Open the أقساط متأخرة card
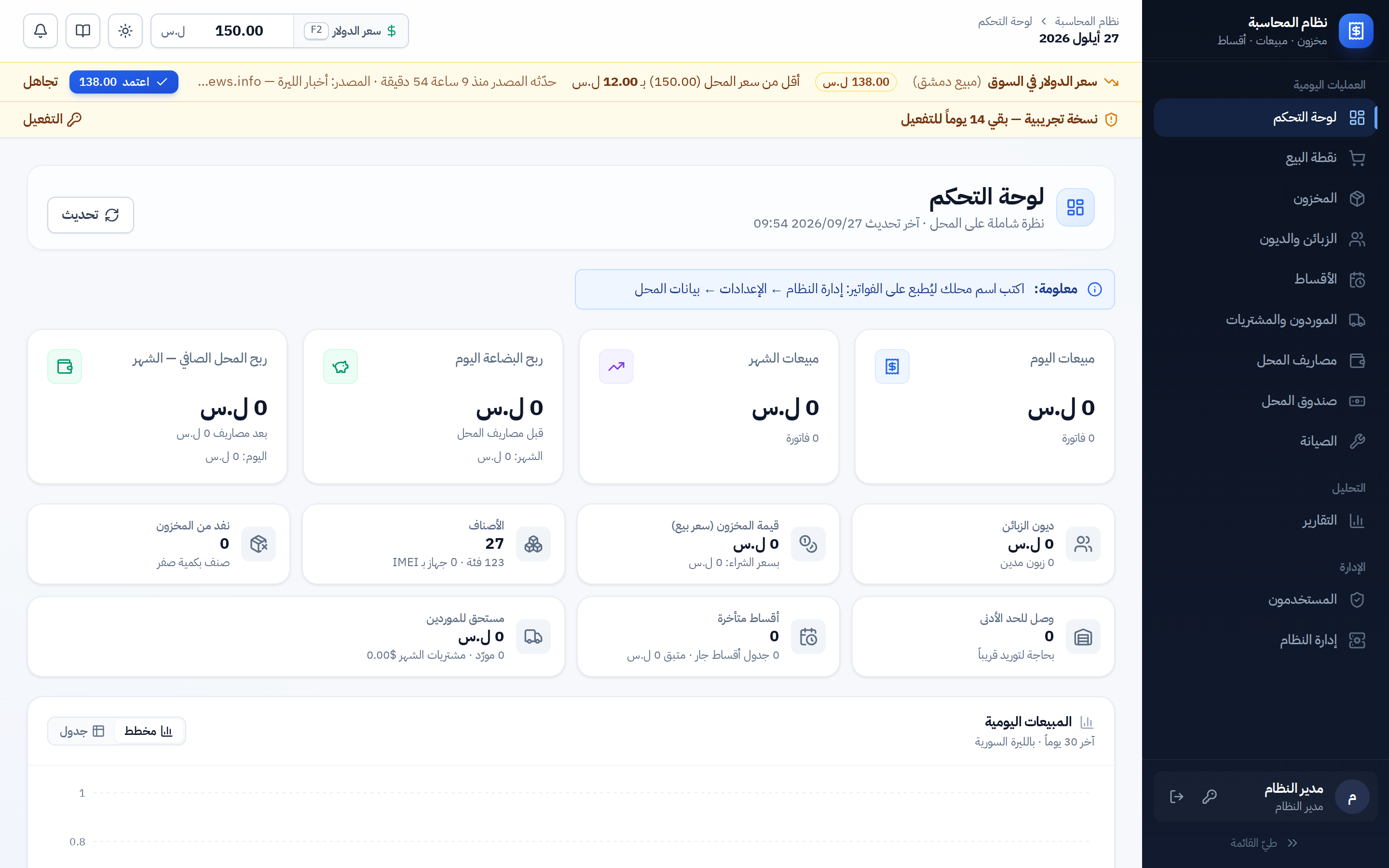Viewport: 1389px width, 868px height. pos(708,637)
